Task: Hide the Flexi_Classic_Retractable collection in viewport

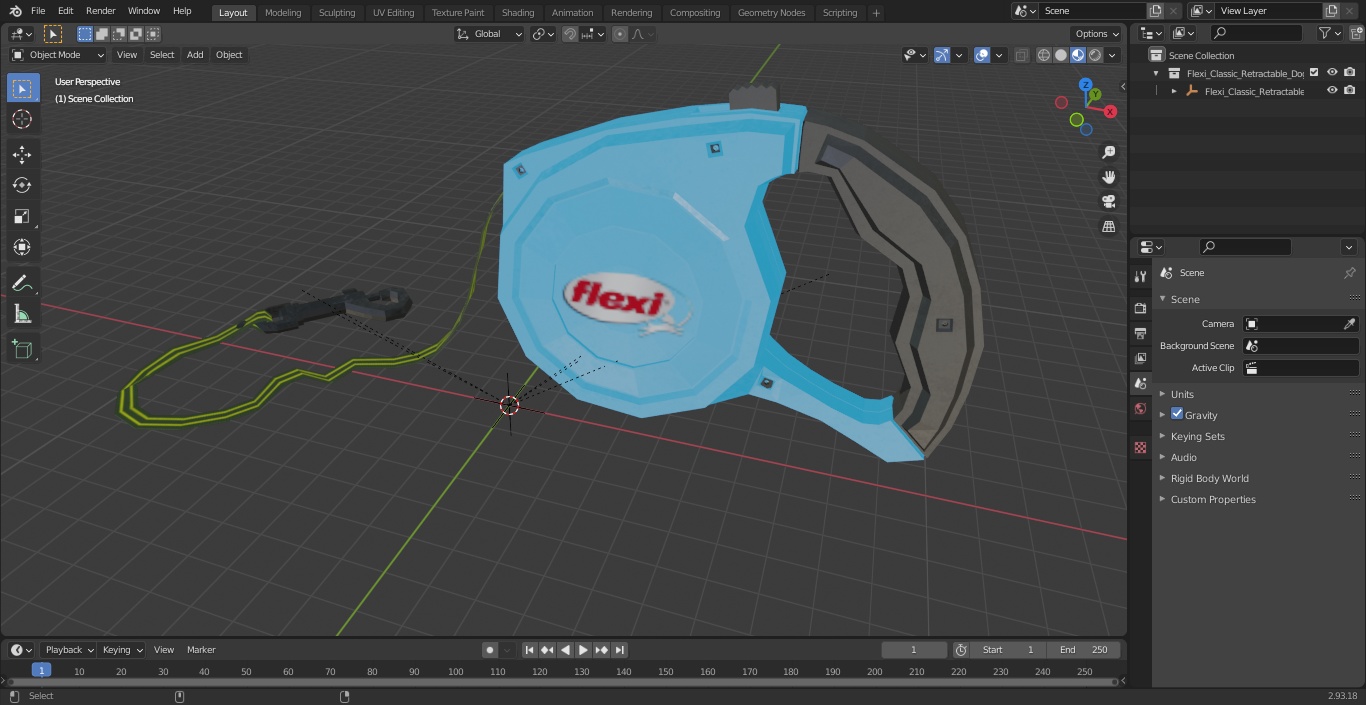Action: click(1331, 72)
